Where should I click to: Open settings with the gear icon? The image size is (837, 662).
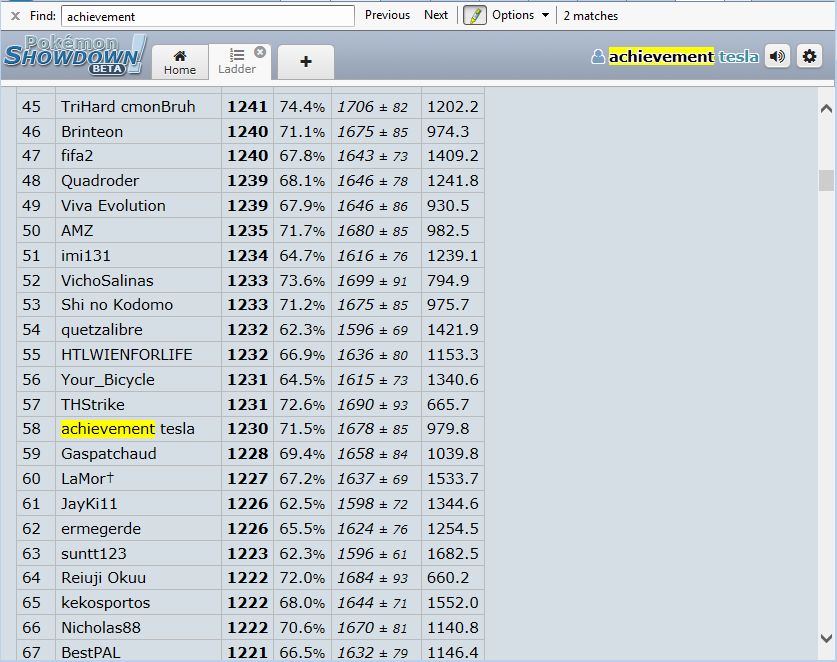(809, 57)
